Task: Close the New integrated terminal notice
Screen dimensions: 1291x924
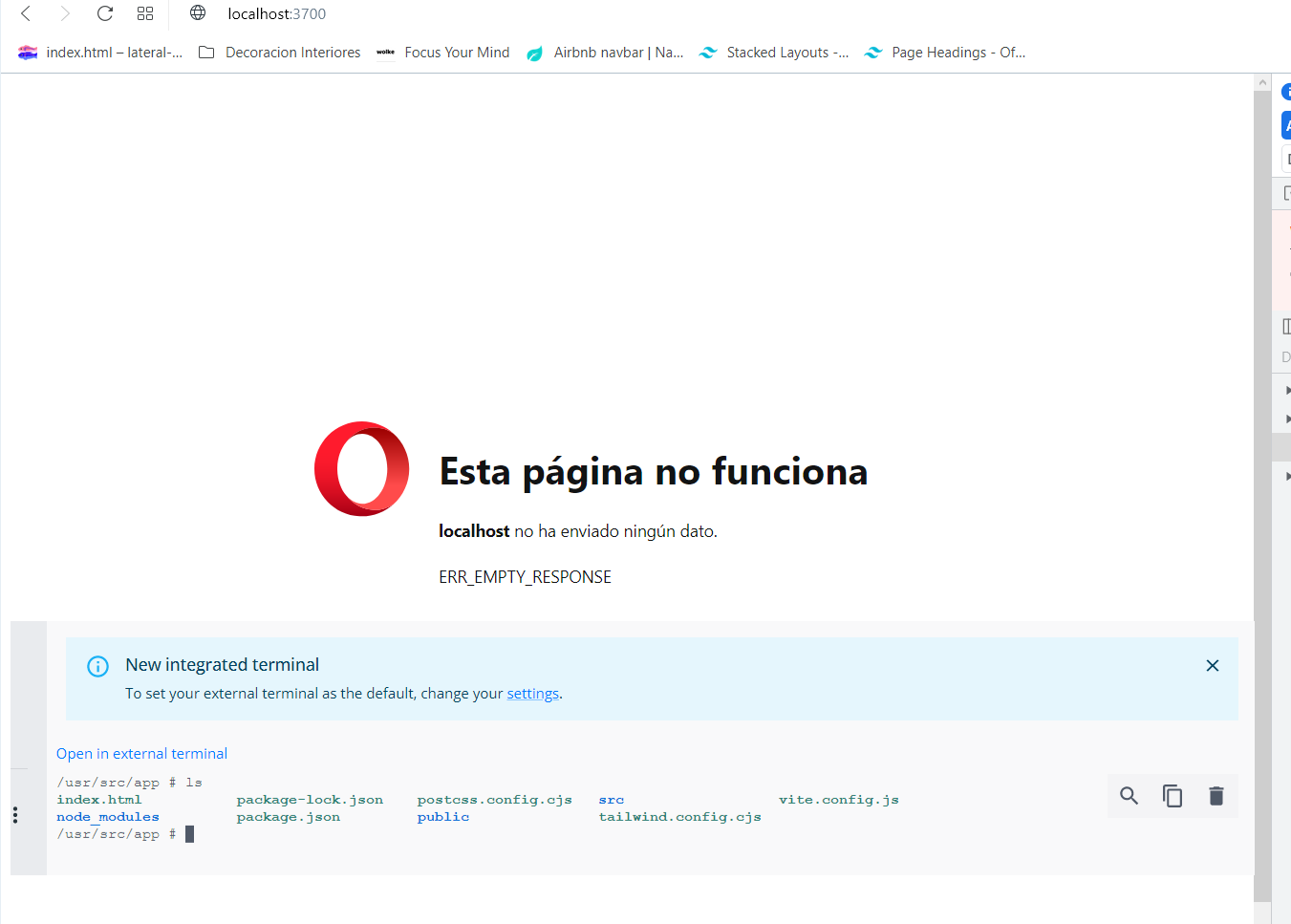Action: click(1213, 666)
